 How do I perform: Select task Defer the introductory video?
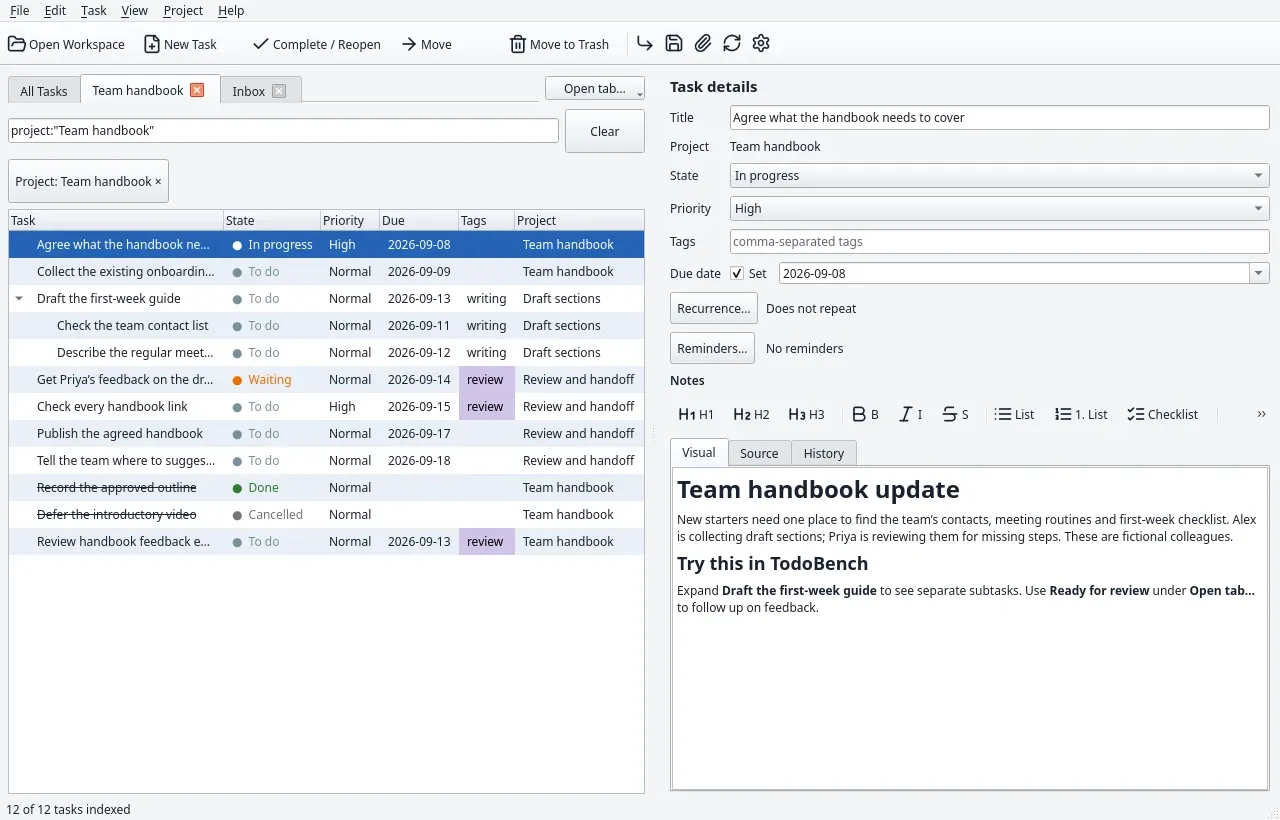pos(326,515)
